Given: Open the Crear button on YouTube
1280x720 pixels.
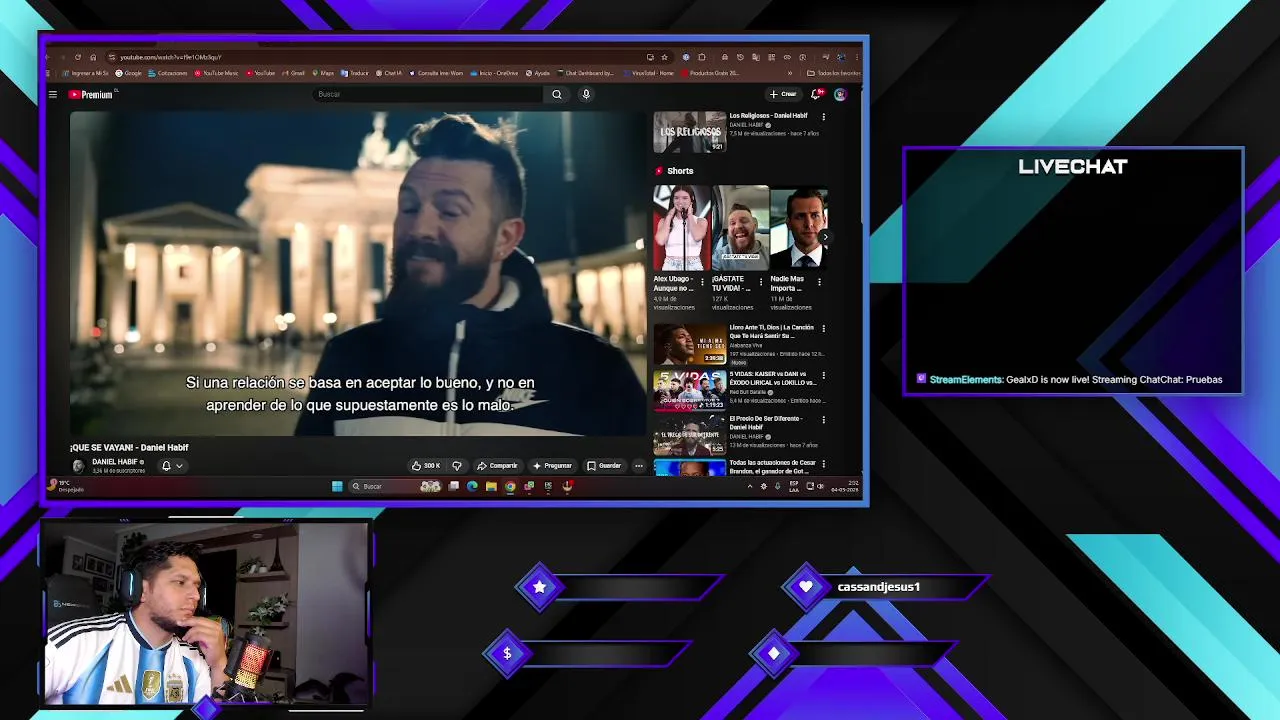Looking at the screenshot, I should coord(783,94).
